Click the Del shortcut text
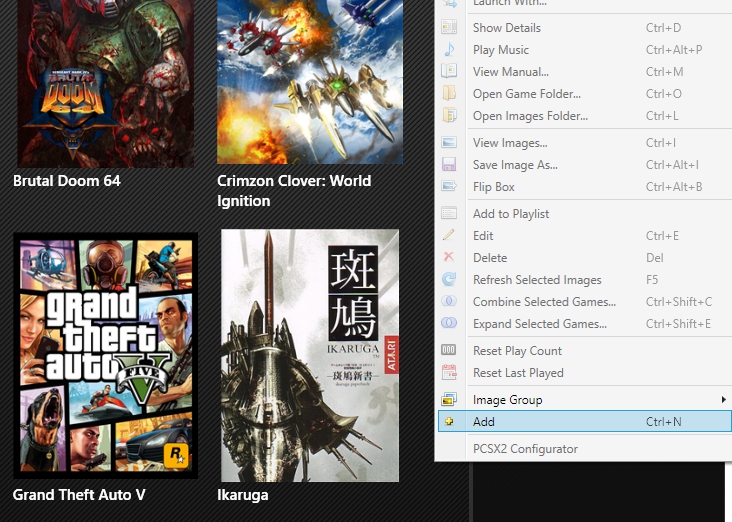Screen dimensions: 732x522 click(x=655, y=258)
